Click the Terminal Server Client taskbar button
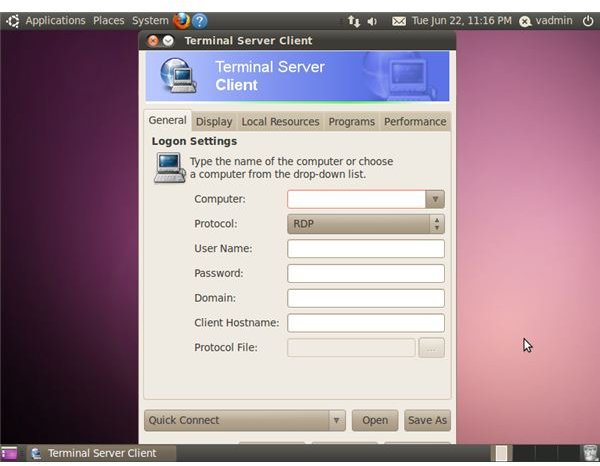Screen dimensions: 600x466 coord(102,453)
